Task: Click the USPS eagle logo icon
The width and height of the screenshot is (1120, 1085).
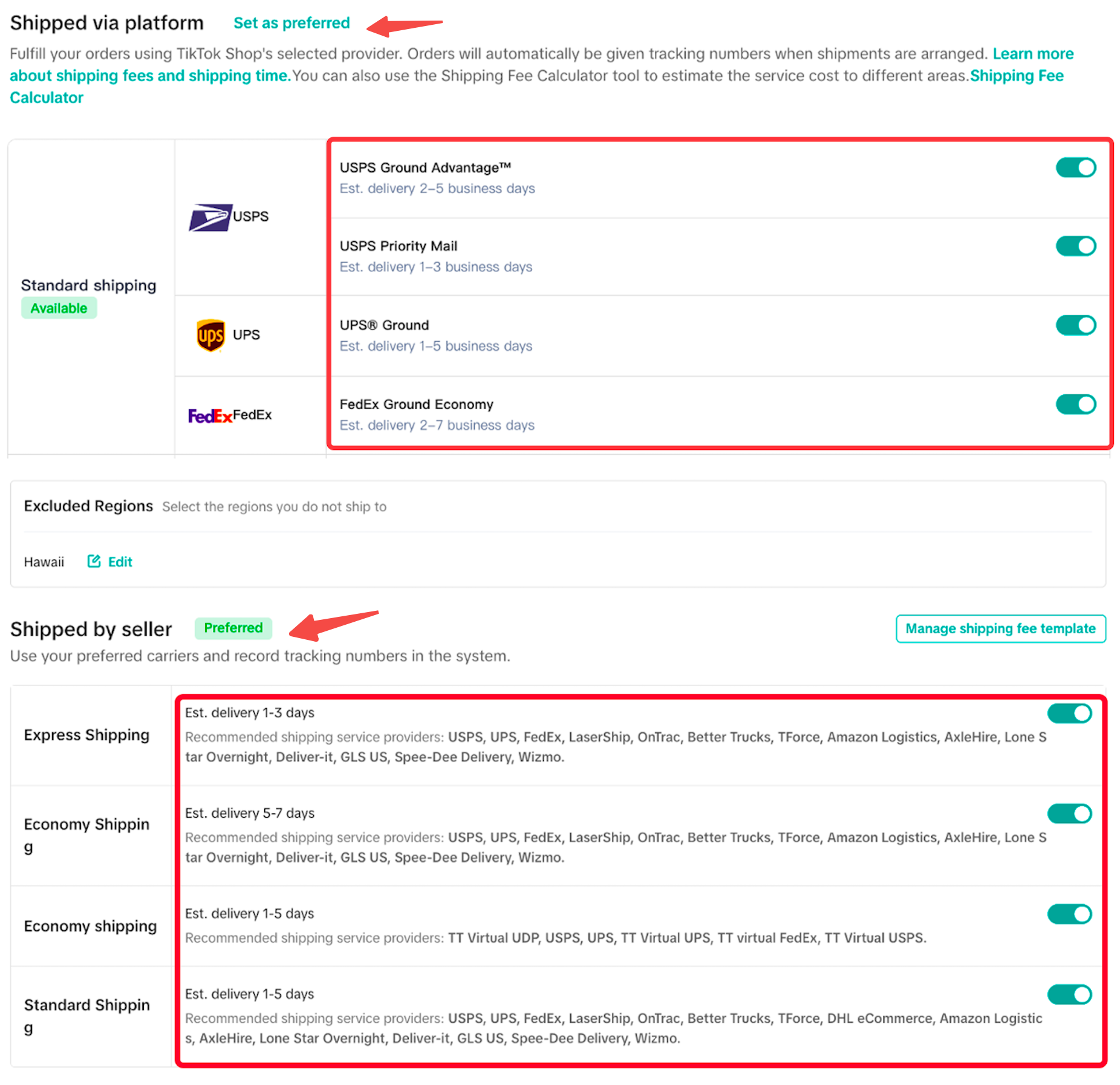Action: [210, 217]
